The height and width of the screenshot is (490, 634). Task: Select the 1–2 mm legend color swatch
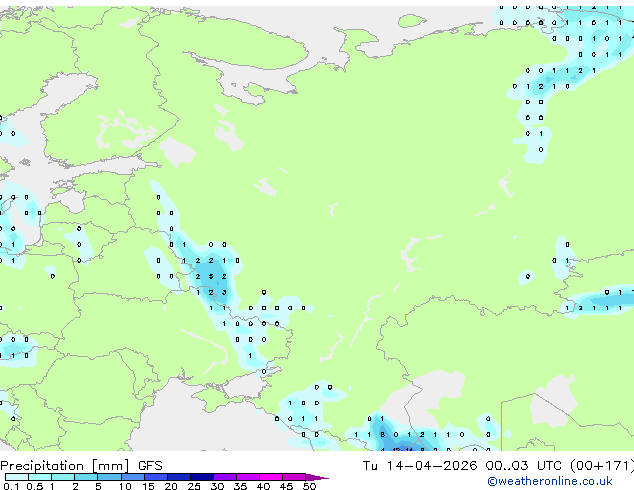63,477
